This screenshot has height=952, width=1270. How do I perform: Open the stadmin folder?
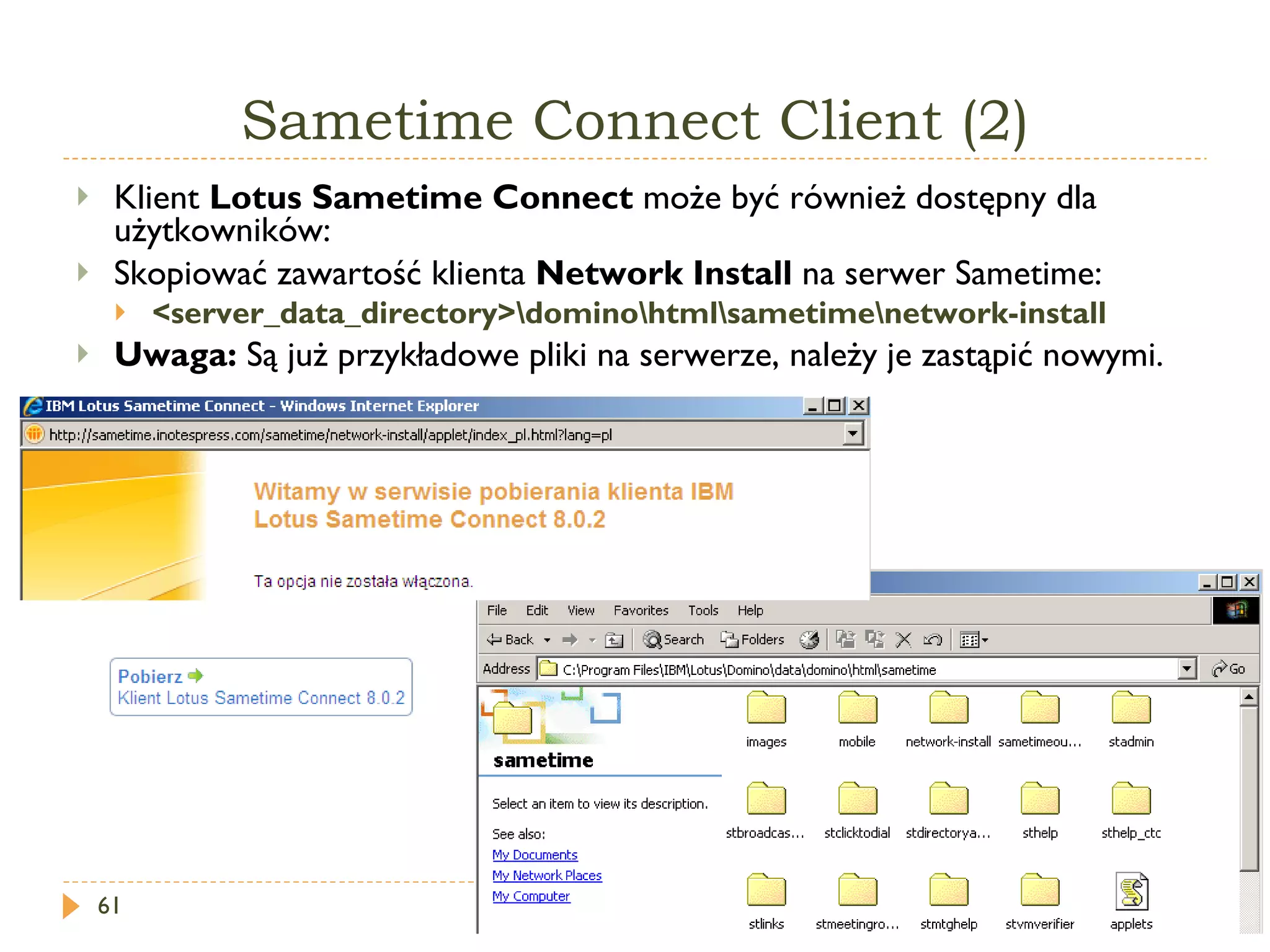point(1131,719)
